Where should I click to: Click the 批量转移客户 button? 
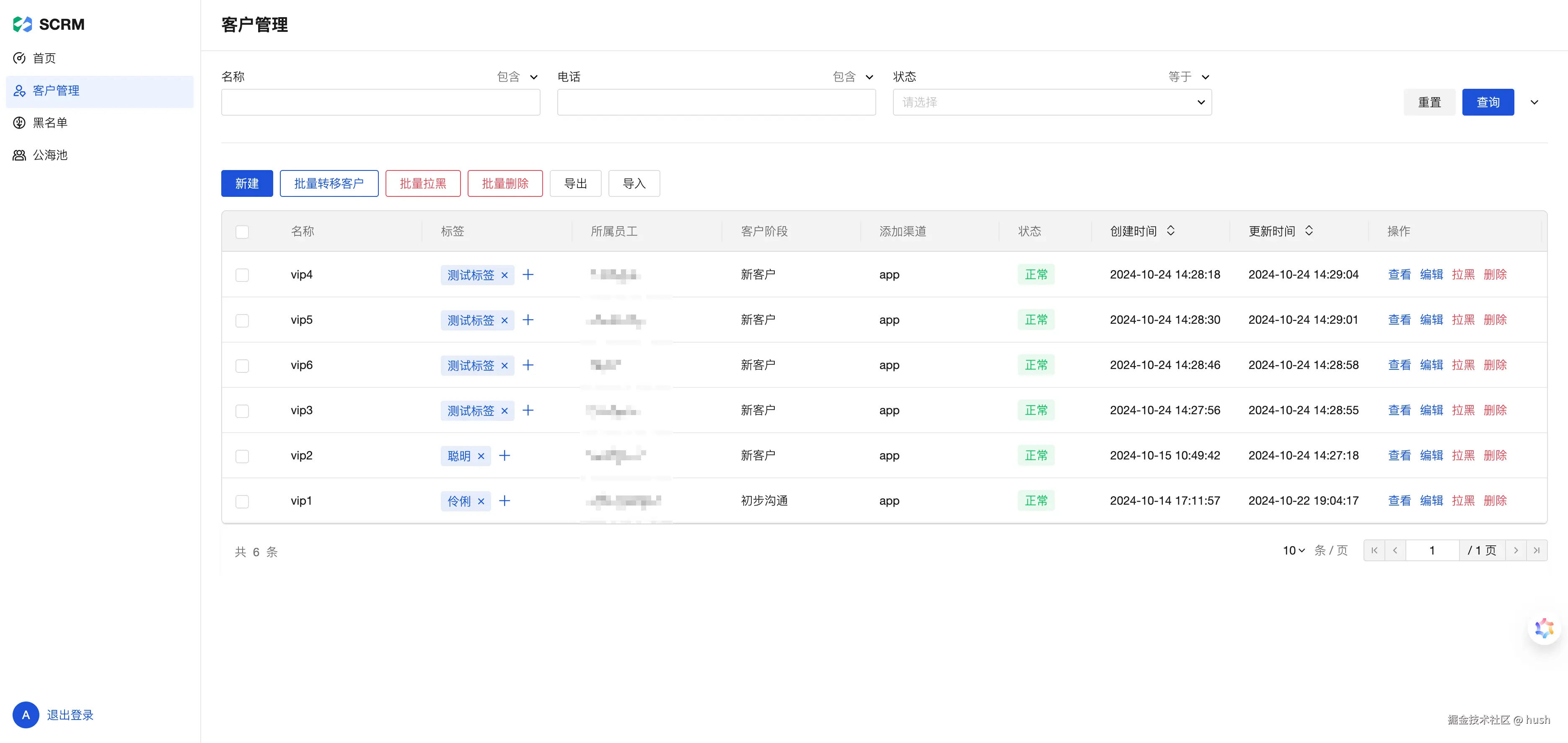(329, 183)
